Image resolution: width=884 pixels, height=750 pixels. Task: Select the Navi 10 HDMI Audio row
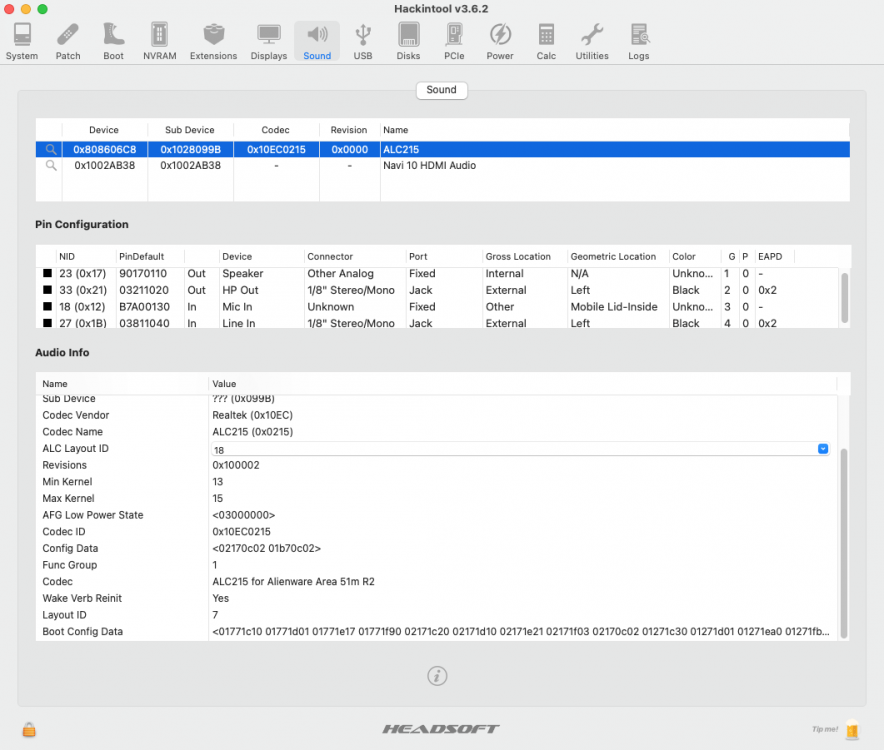(443, 165)
